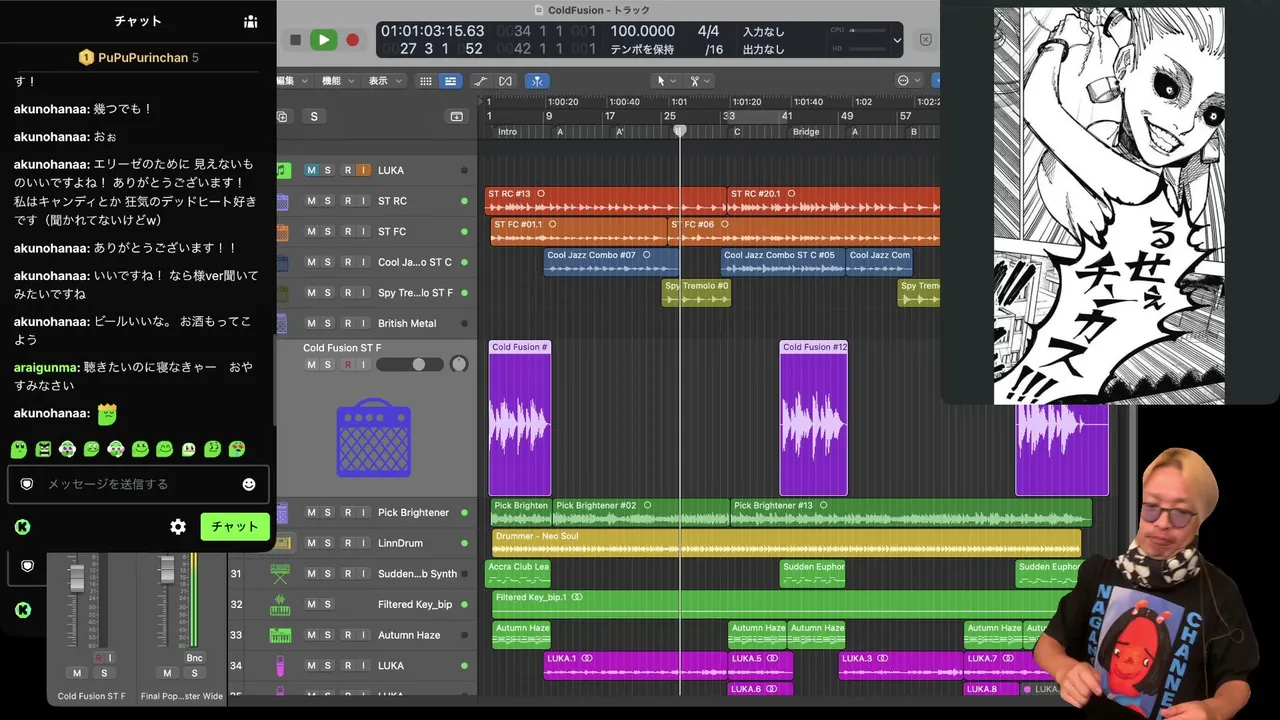Click the green チャット send button
1280x720 pixels.
(235, 527)
